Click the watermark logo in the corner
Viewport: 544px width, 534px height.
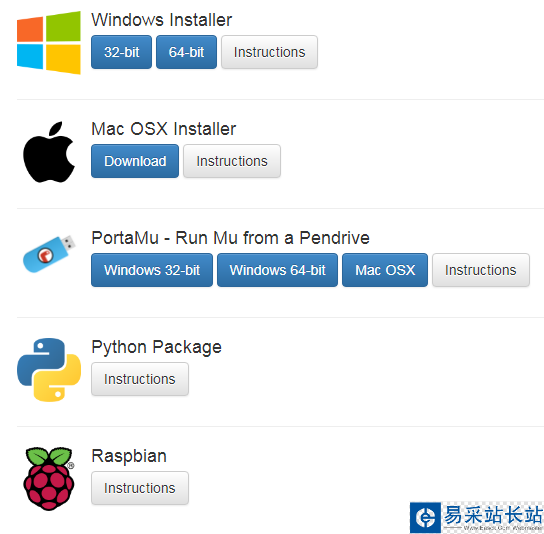coord(476,517)
